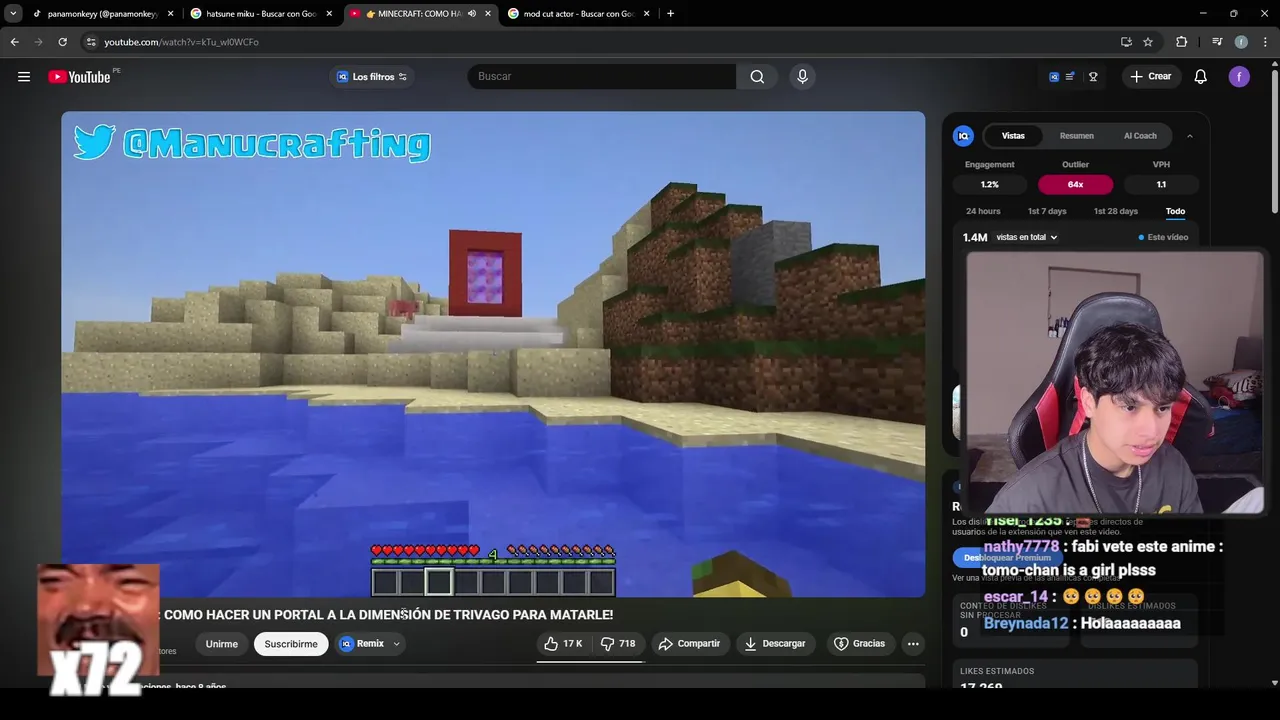
Task: Click the video title text
Action: (388, 615)
